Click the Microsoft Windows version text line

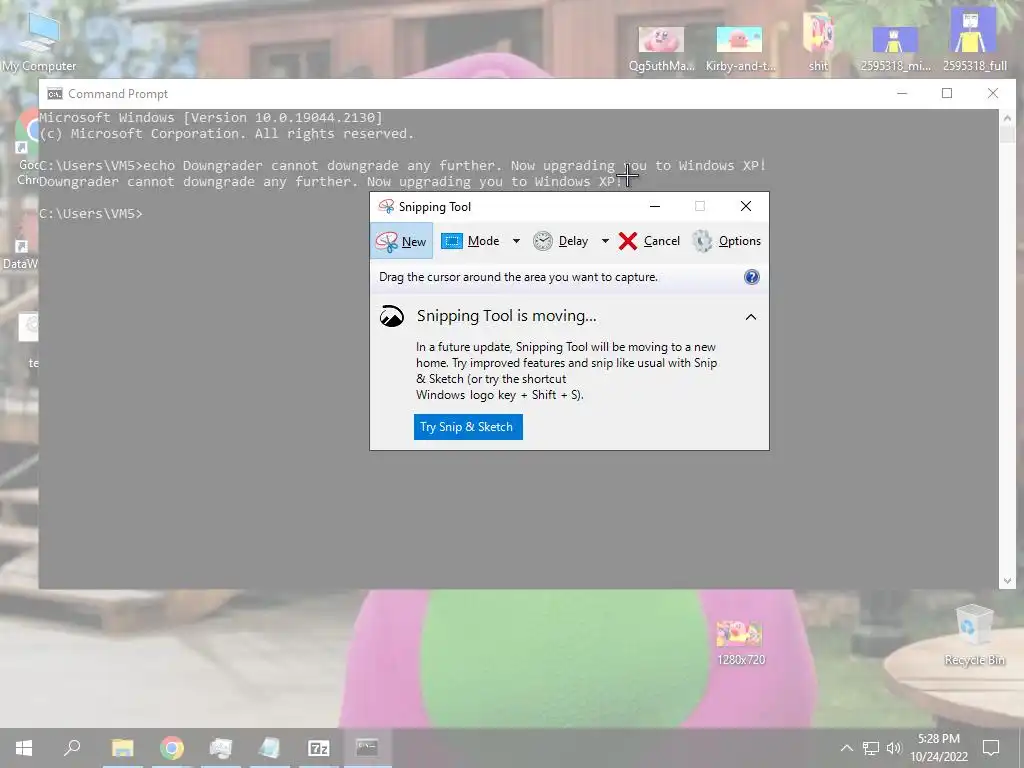tap(211, 118)
